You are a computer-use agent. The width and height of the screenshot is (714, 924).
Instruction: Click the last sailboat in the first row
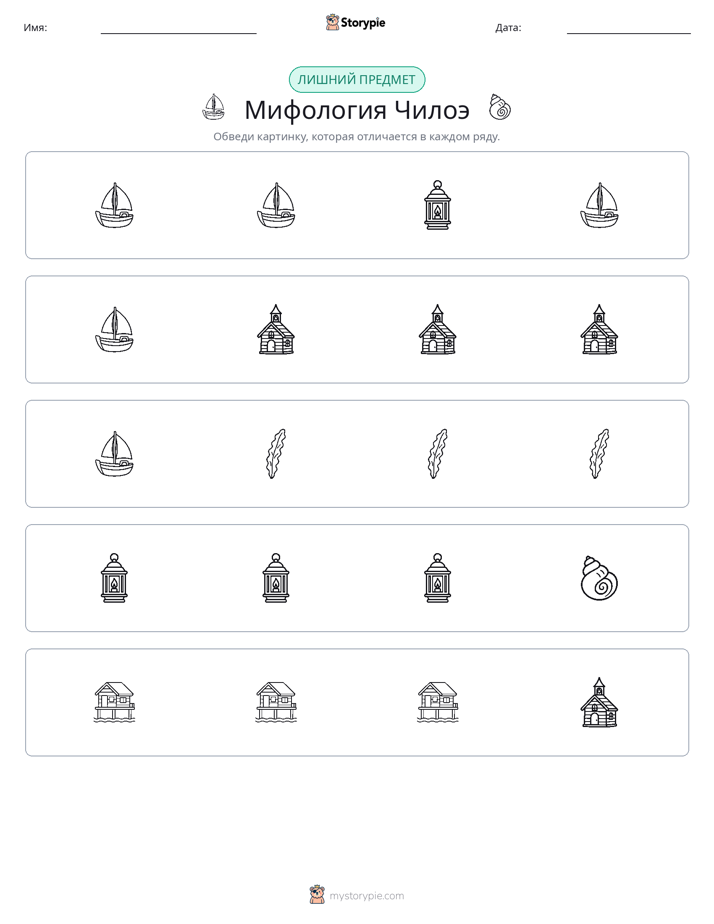tap(599, 205)
